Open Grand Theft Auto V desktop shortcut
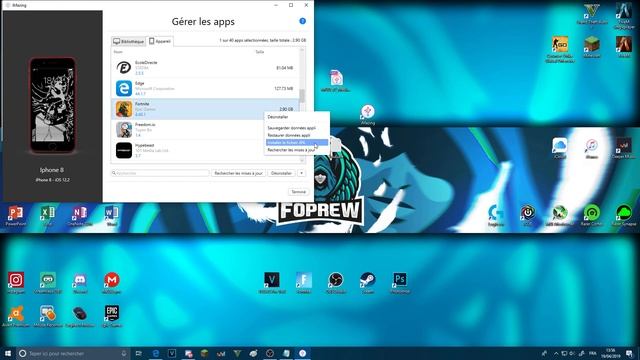This screenshot has height=360, width=640. (x=591, y=16)
